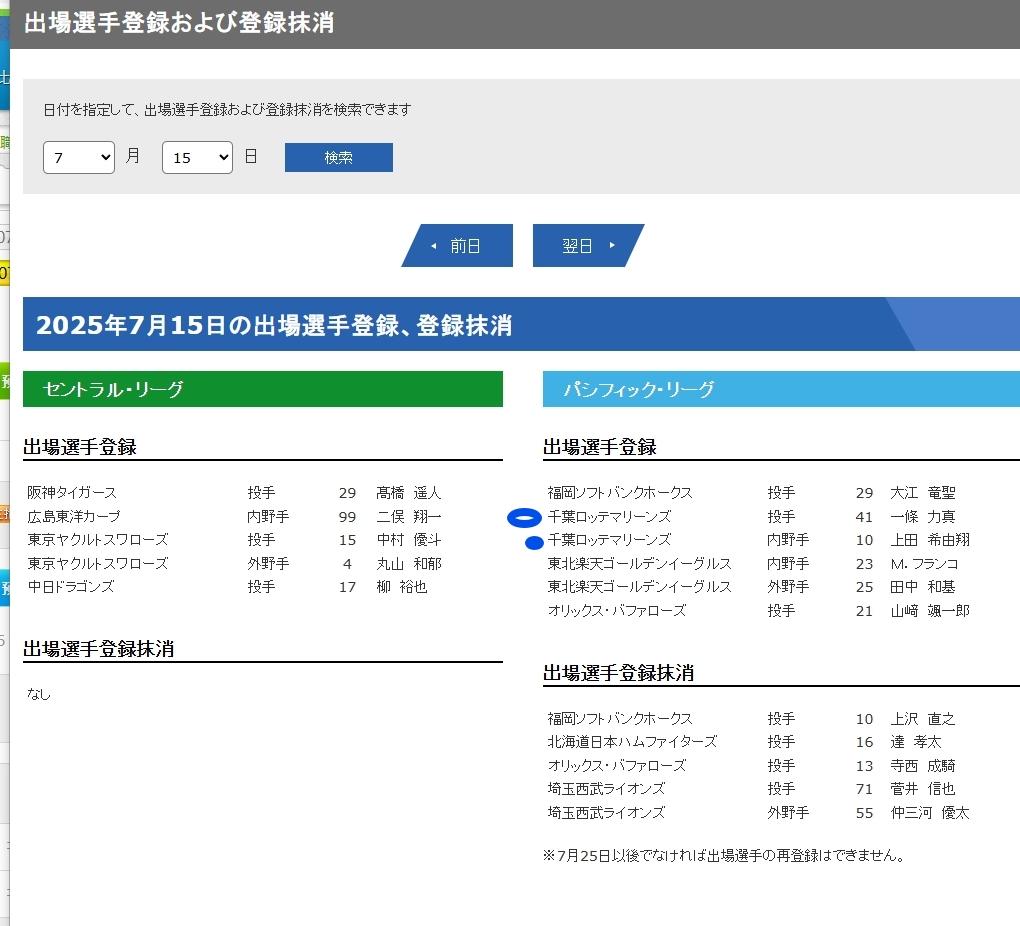The width and height of the screenshot is (1020, 926).
Task: Click player name 柳 裕也
Action: [x=401, y=587]
